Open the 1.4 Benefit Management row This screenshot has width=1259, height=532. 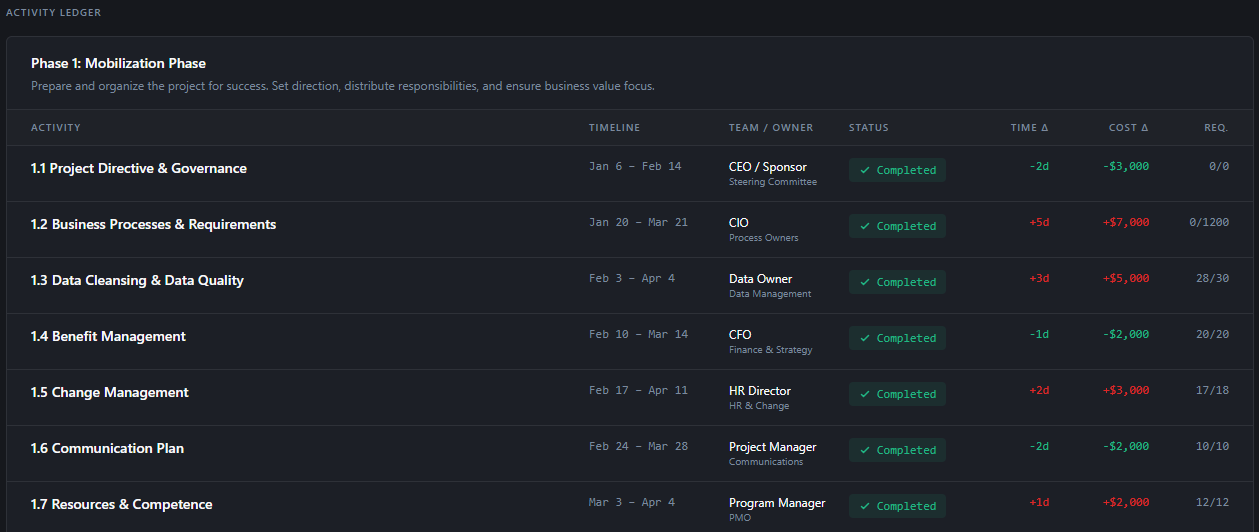[108, 337]
